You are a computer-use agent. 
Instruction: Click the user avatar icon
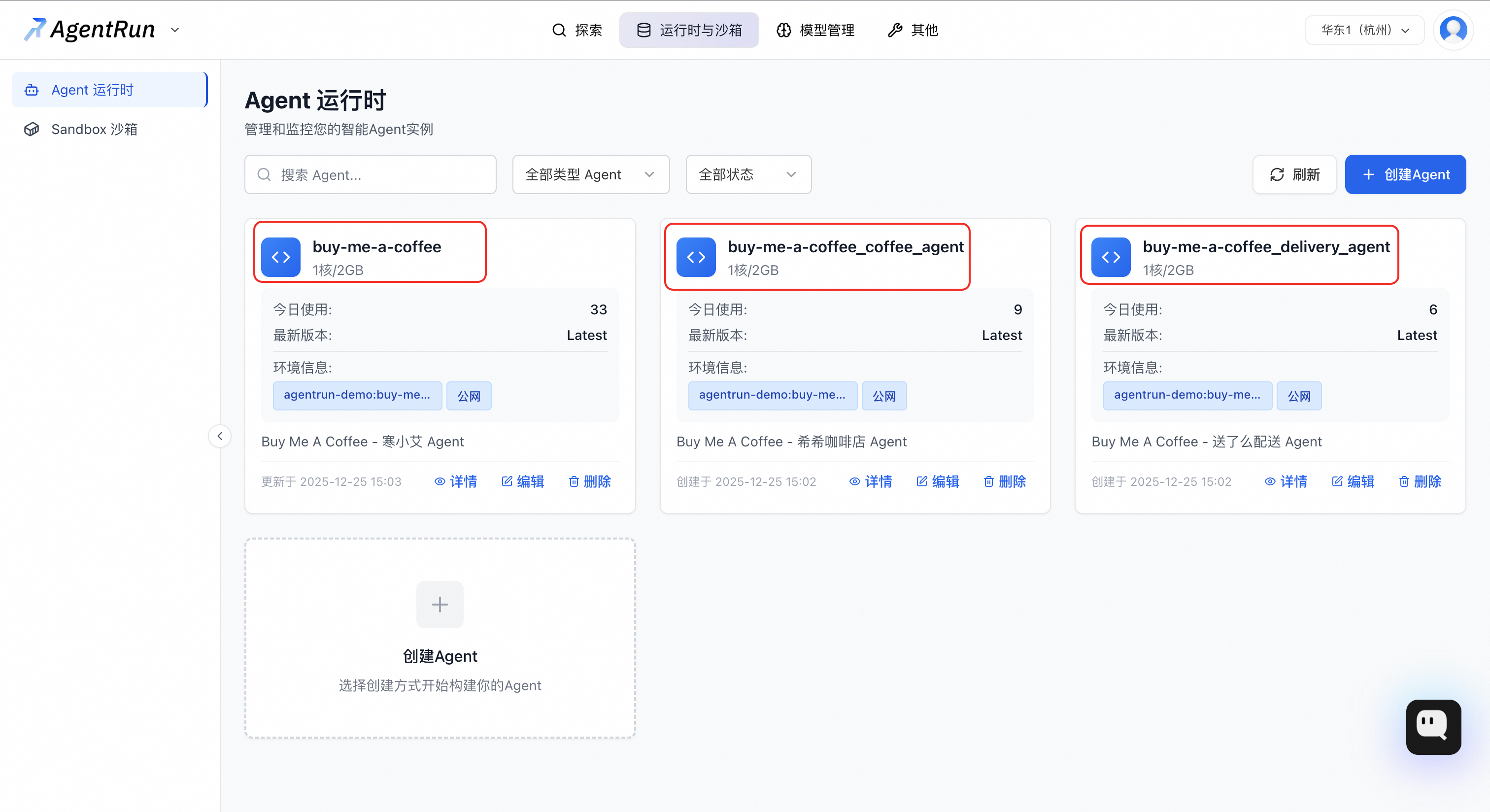1453,30
